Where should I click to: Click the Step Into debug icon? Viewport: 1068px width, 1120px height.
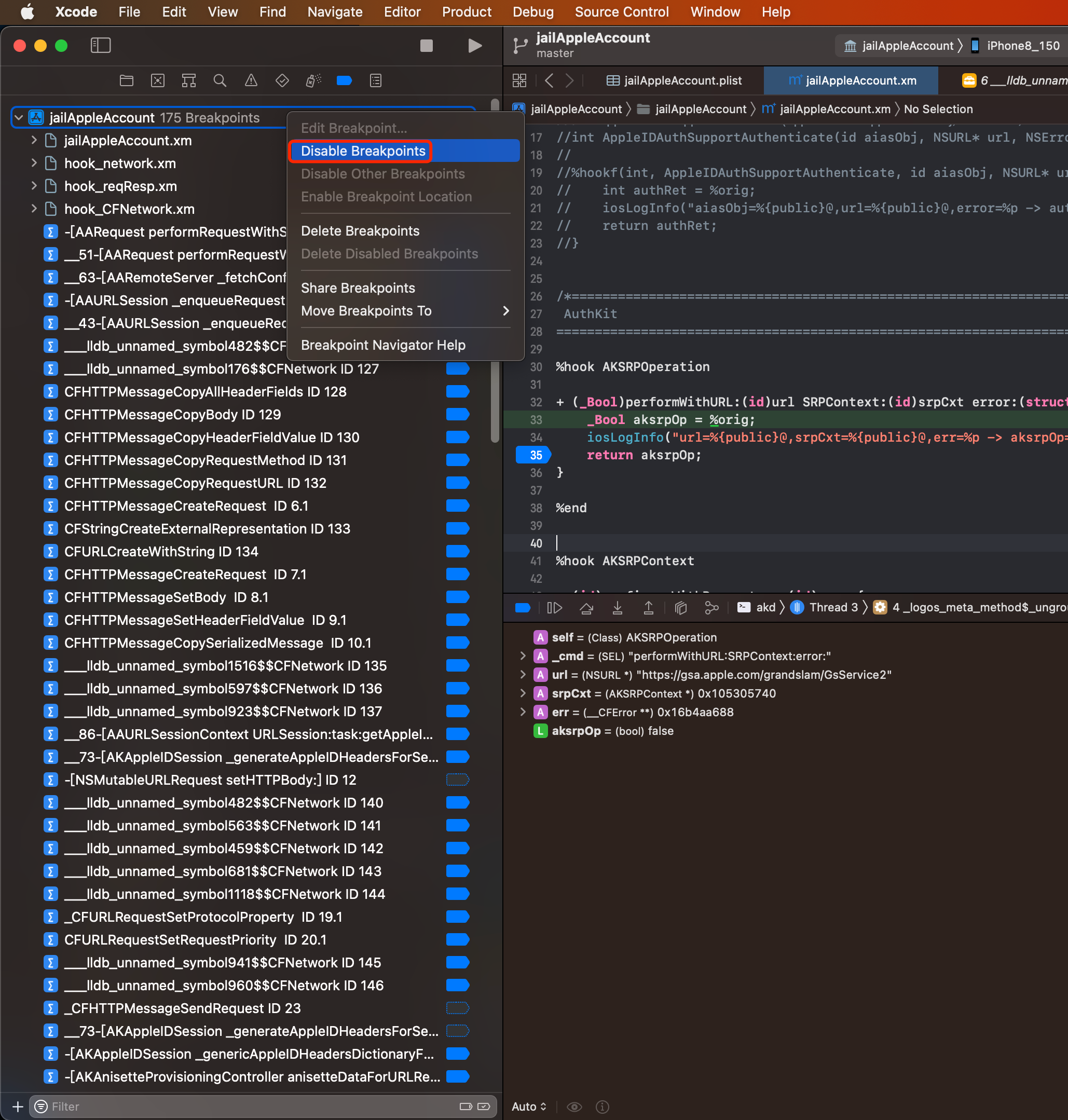(617, 608)
